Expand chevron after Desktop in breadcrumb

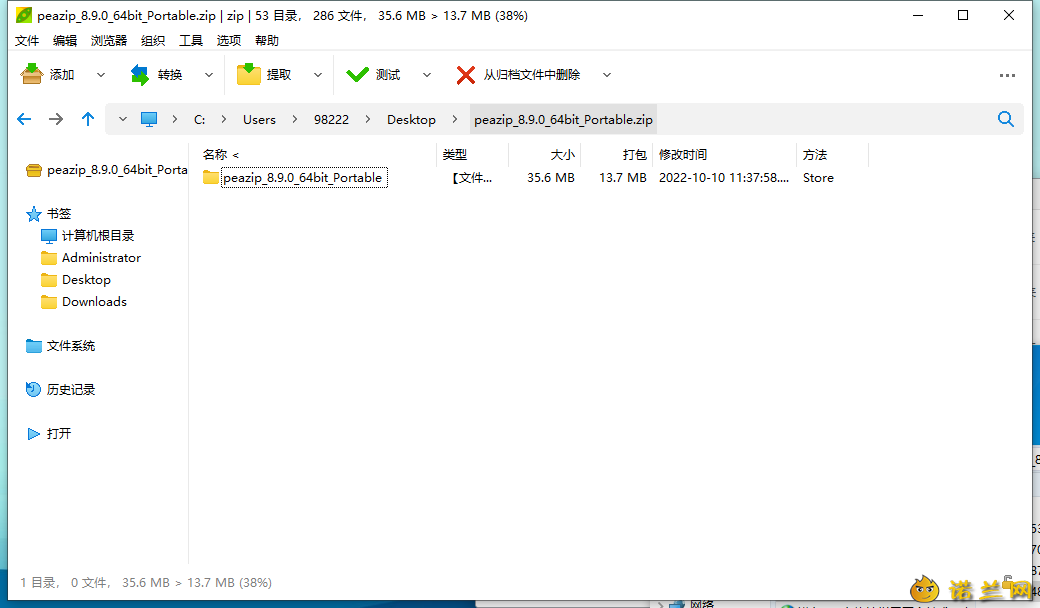click(454, 119)
